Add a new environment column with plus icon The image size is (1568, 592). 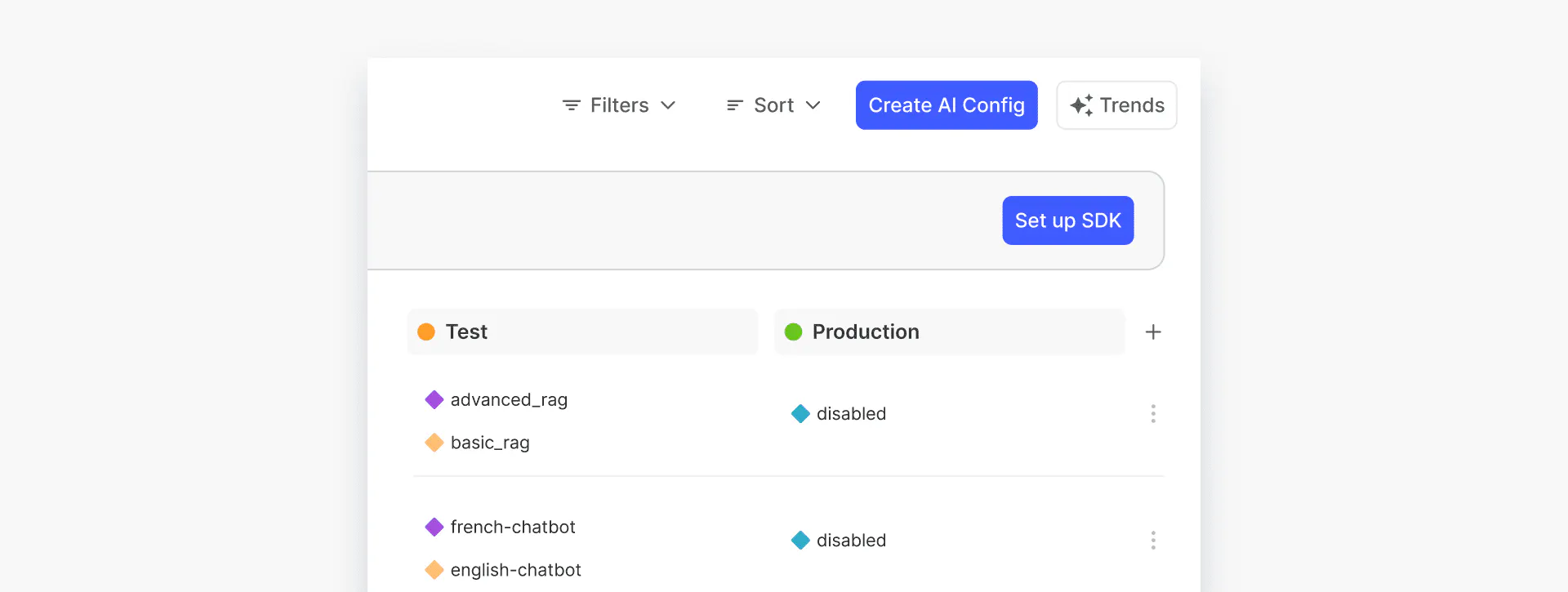(1152, 332)
